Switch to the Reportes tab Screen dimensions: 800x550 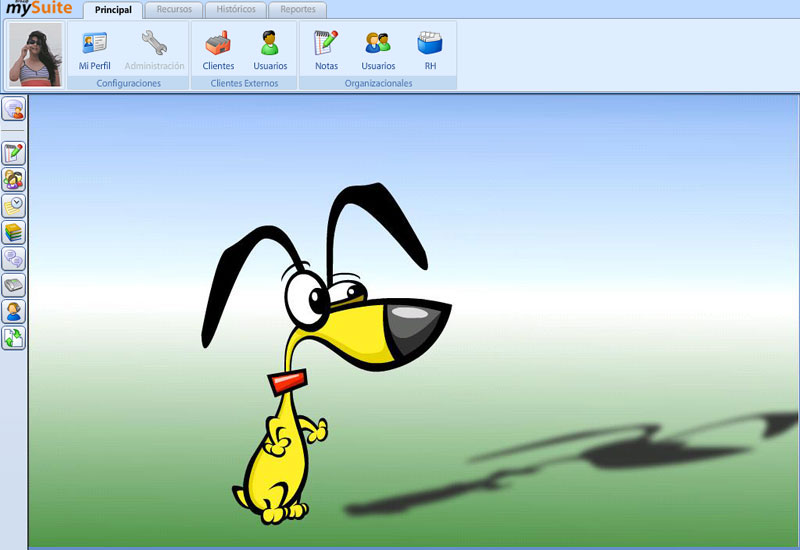pos(298,10)
